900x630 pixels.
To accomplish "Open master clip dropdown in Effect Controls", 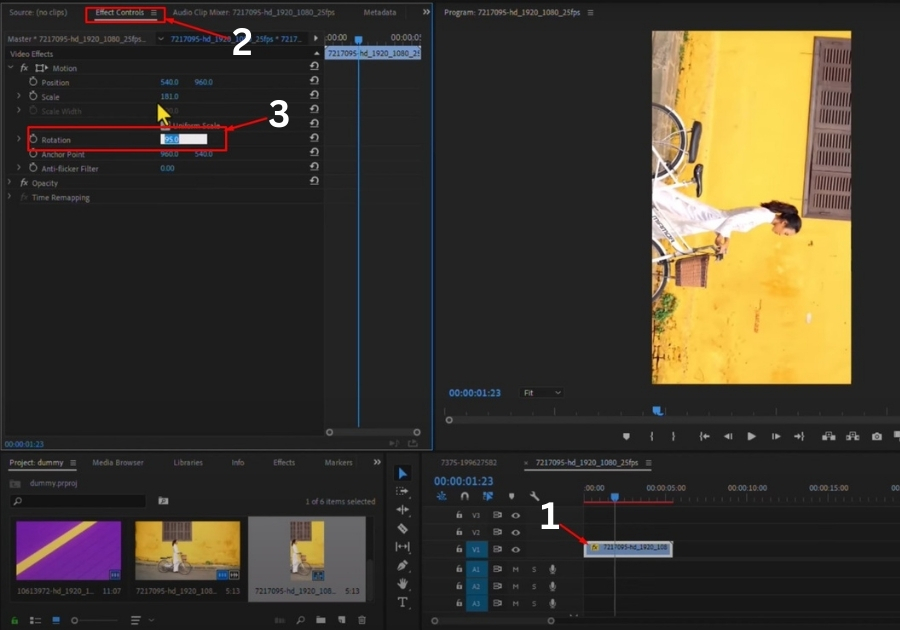I will pyautogui.click(x=161, y=39).
